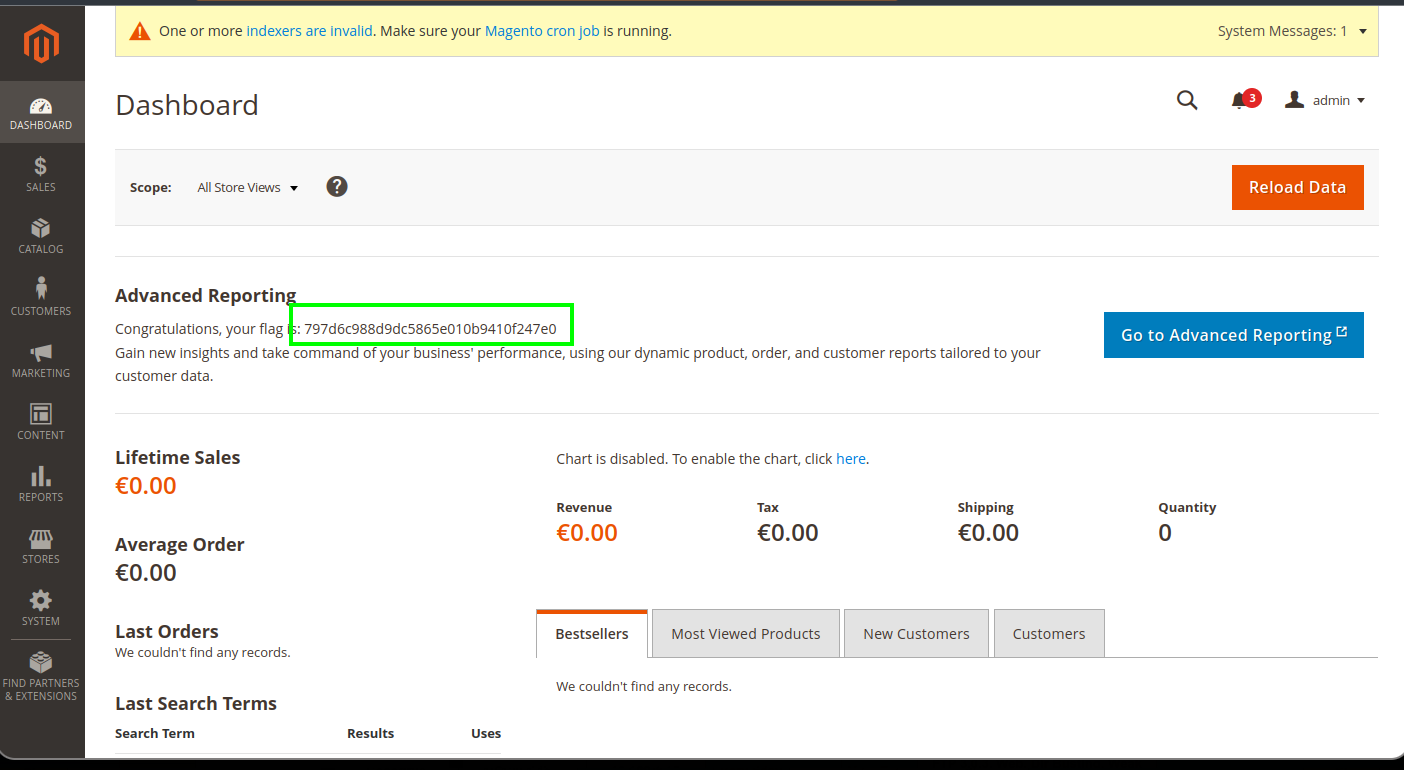Click the Tax €0.00 amount
Screen dimensions: 1404x770
pos(788,533)
